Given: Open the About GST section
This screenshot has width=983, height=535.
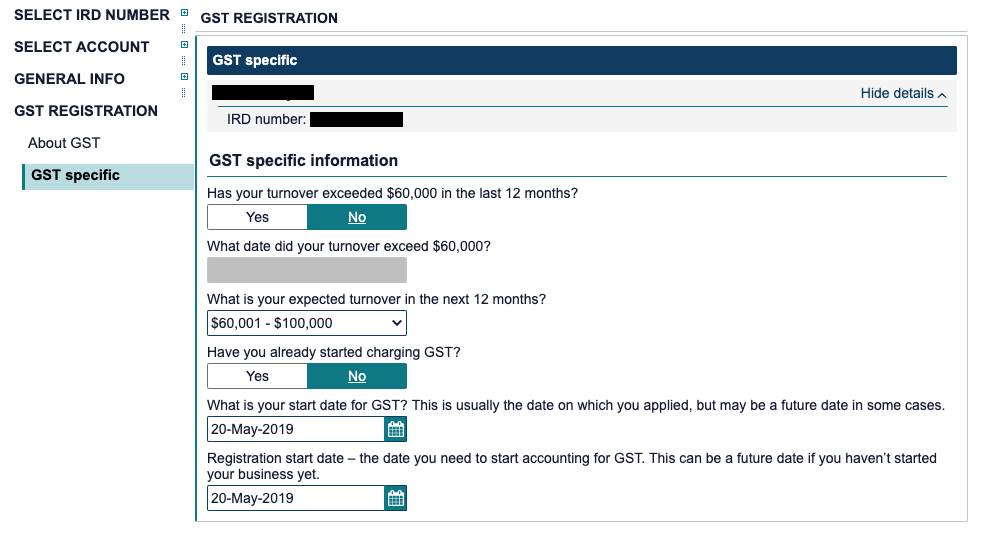Looking at the screenshot, I should coord(64,143).
